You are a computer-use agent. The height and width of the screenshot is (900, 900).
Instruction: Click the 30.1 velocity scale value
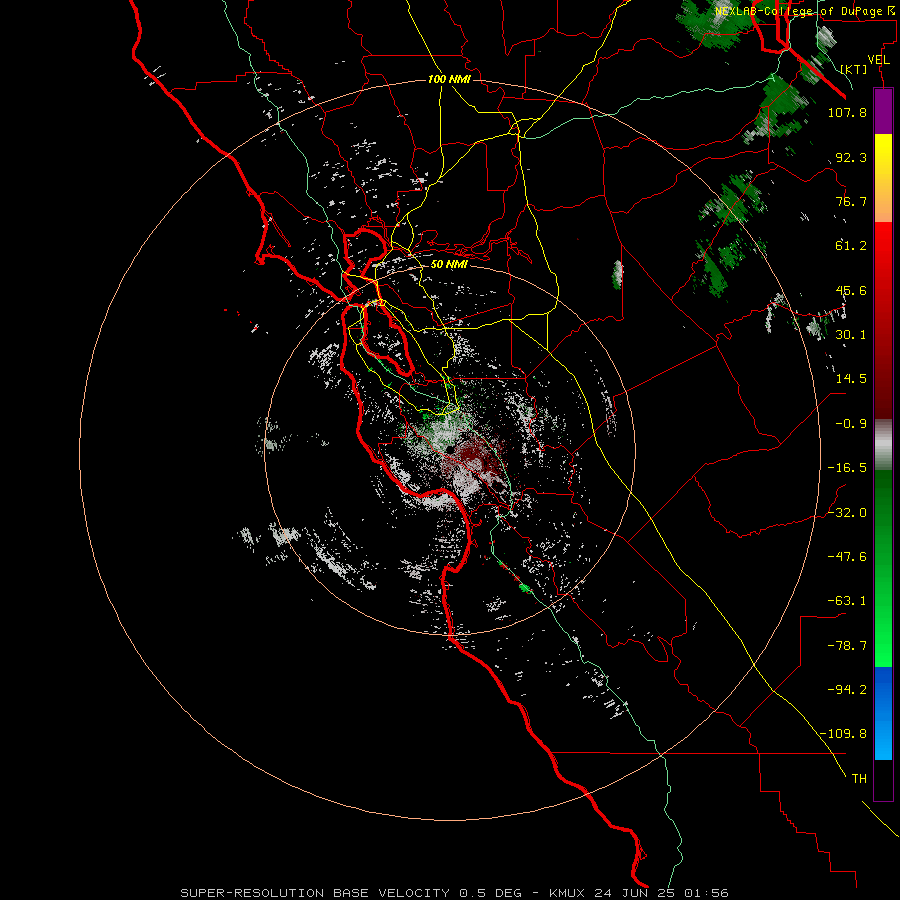click(851, 335)
